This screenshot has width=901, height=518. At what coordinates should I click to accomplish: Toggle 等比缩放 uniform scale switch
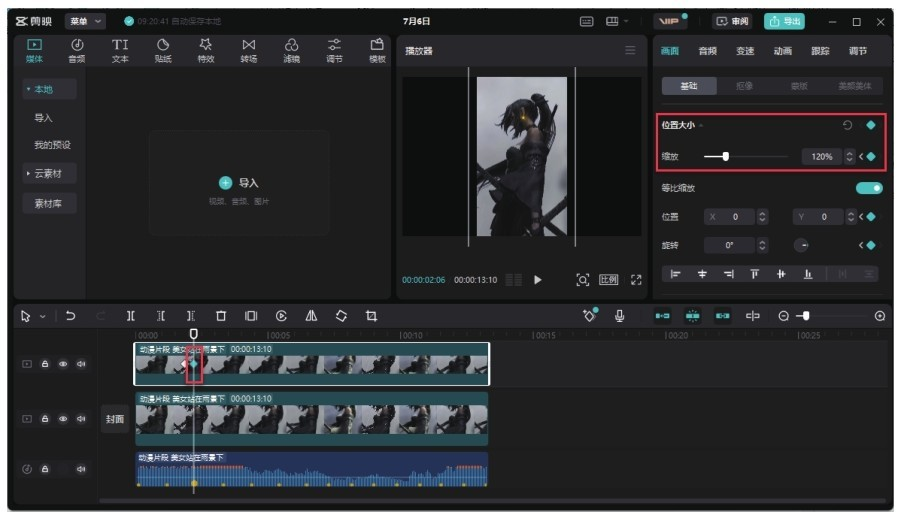(x=869, y=188)
